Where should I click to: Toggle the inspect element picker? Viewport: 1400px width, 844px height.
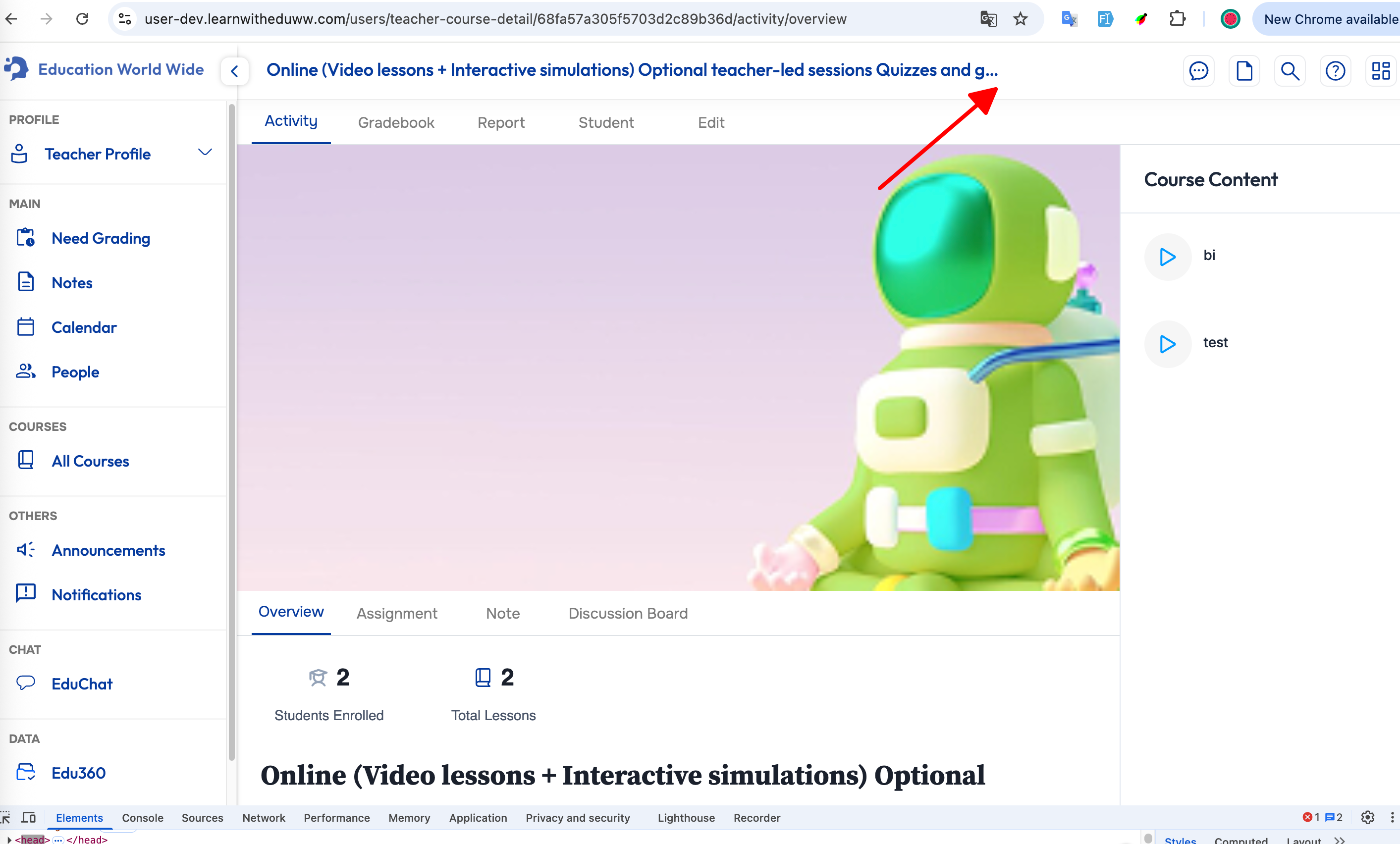(x=5, y=817)
